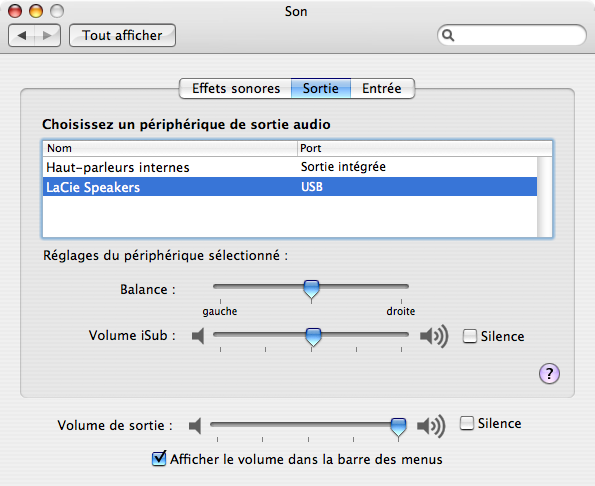Switch to the Entrée tab
The height and width of the screenshot is (486, 595).
pos(382,88)
